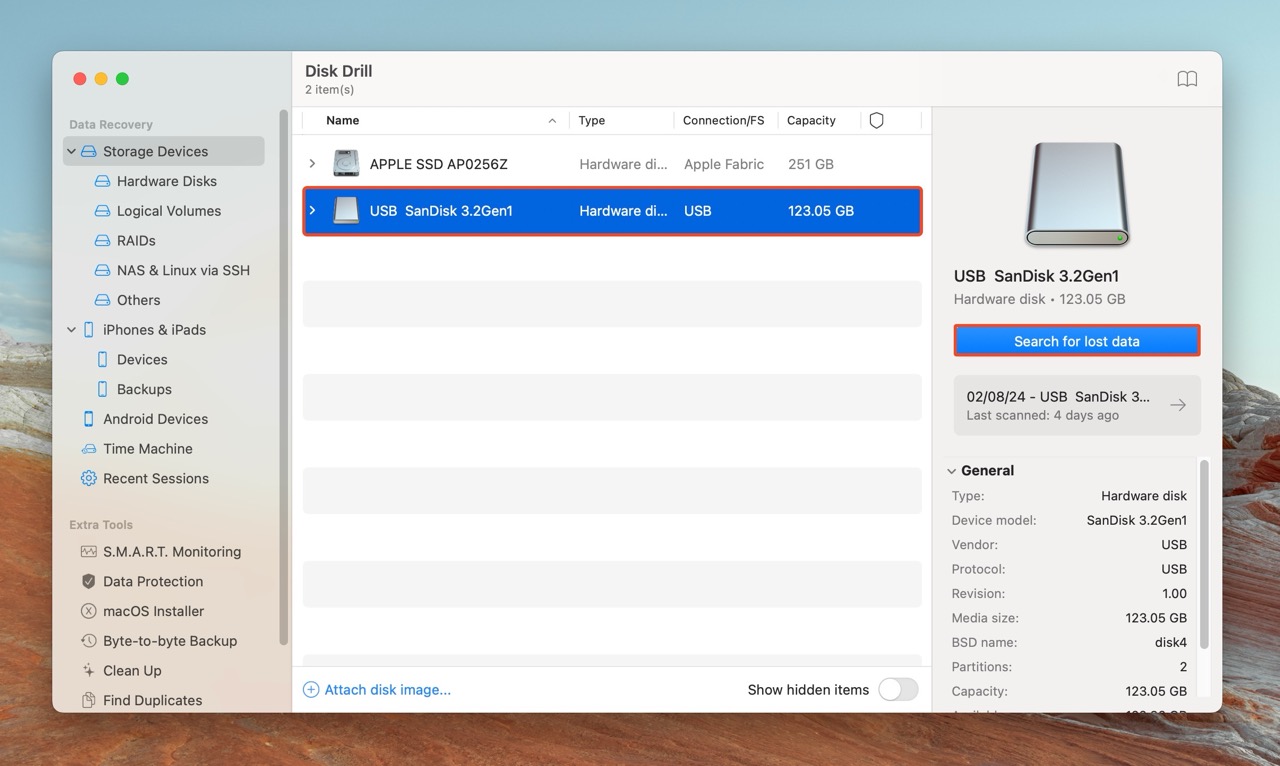The image size is (1280, 766).
Task: Expand the USB SanDisk 3.2Gen1 row
Action: pyautogui.click(x=312, y=211)
